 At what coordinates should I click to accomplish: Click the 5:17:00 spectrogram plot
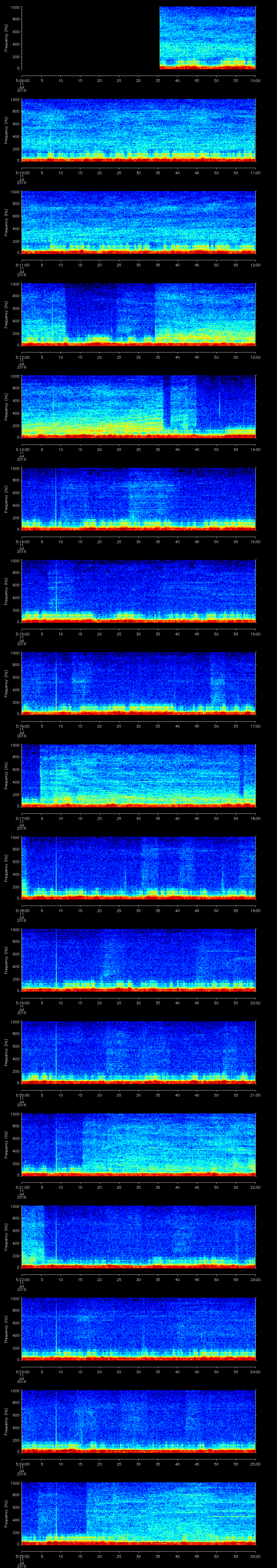click(x=138, y=775)
